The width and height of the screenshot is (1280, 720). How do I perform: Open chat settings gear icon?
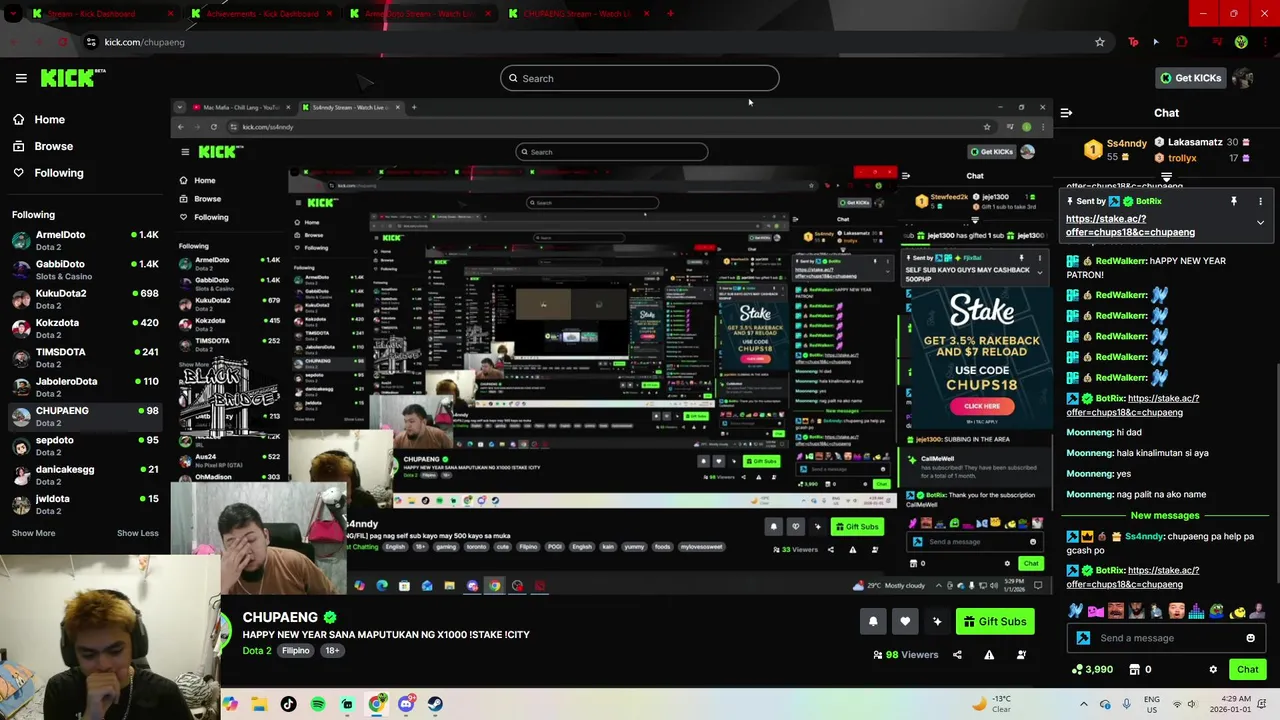[x=1213, y=669]
